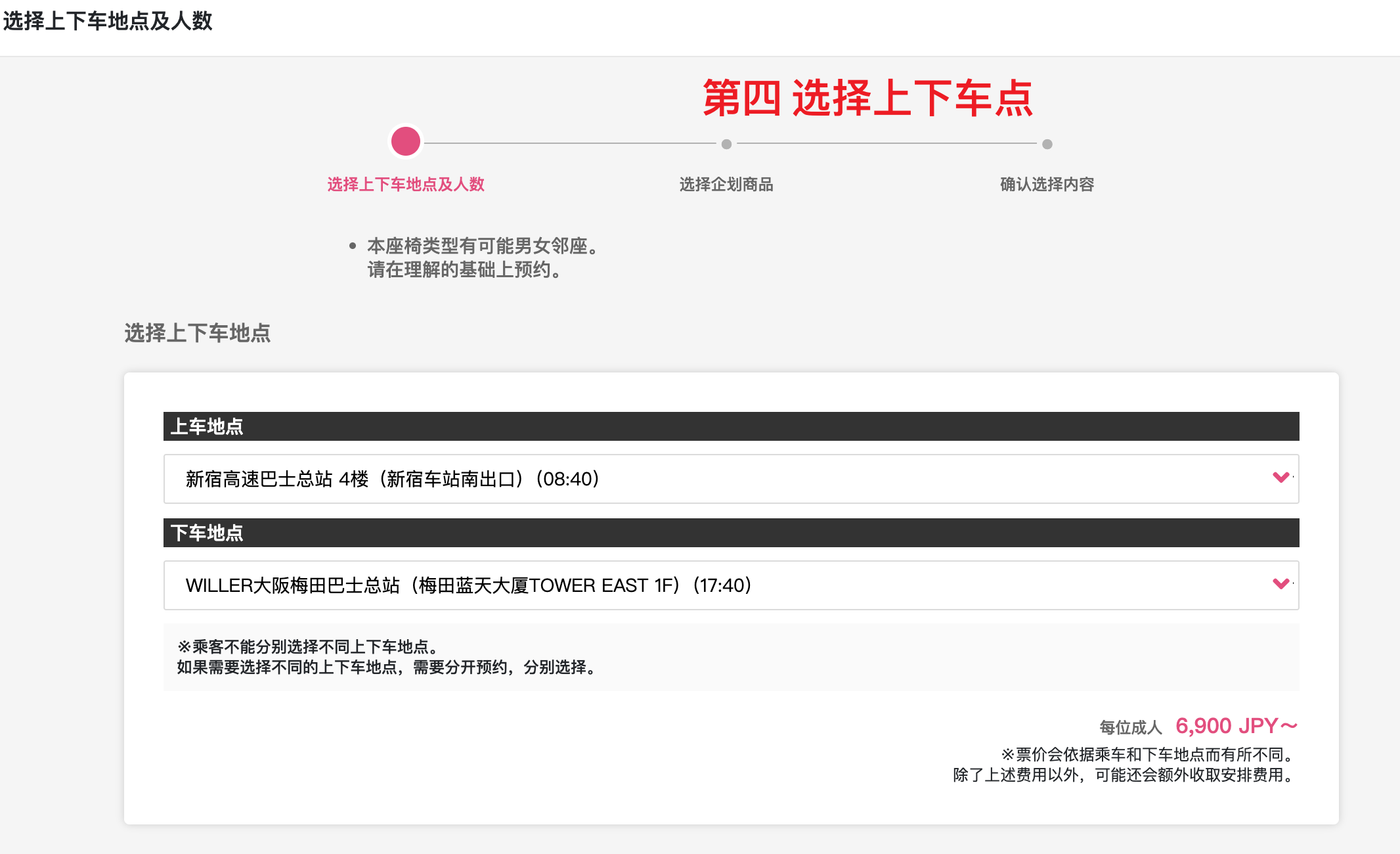Click the notice ※乘客不能分别选择不同上下车地点

coord(308,647)
